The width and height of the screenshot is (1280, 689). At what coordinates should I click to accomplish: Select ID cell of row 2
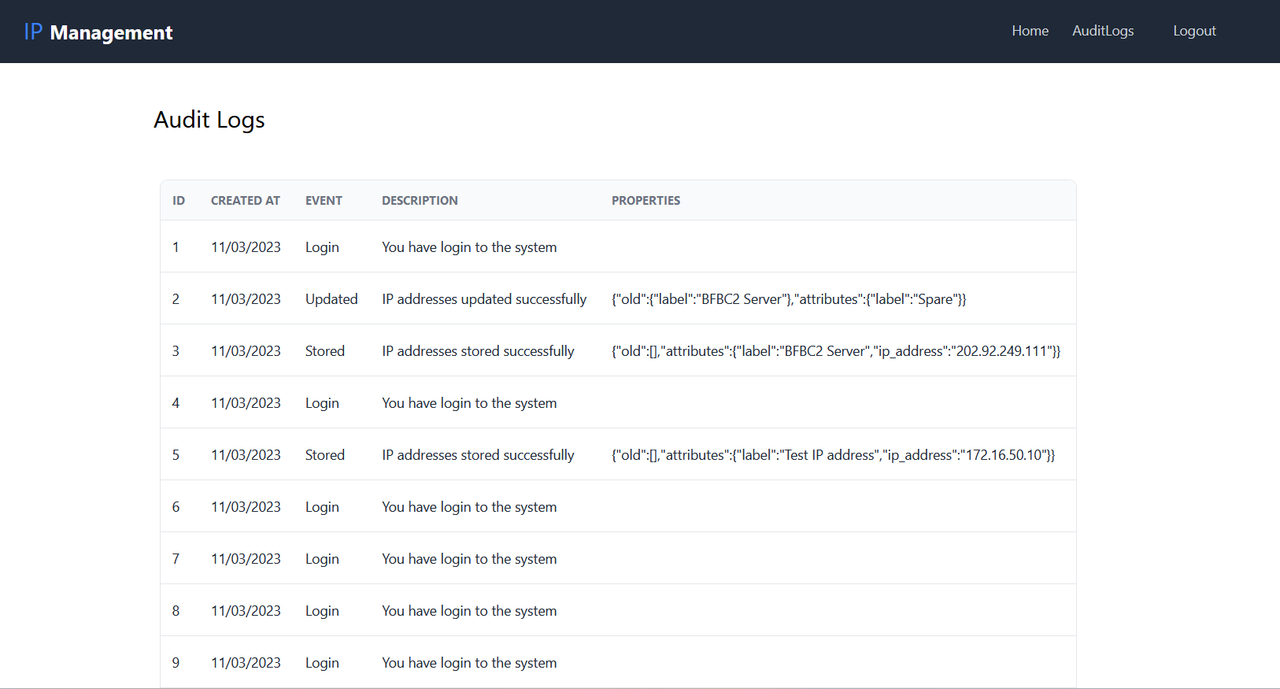[176, 299]
